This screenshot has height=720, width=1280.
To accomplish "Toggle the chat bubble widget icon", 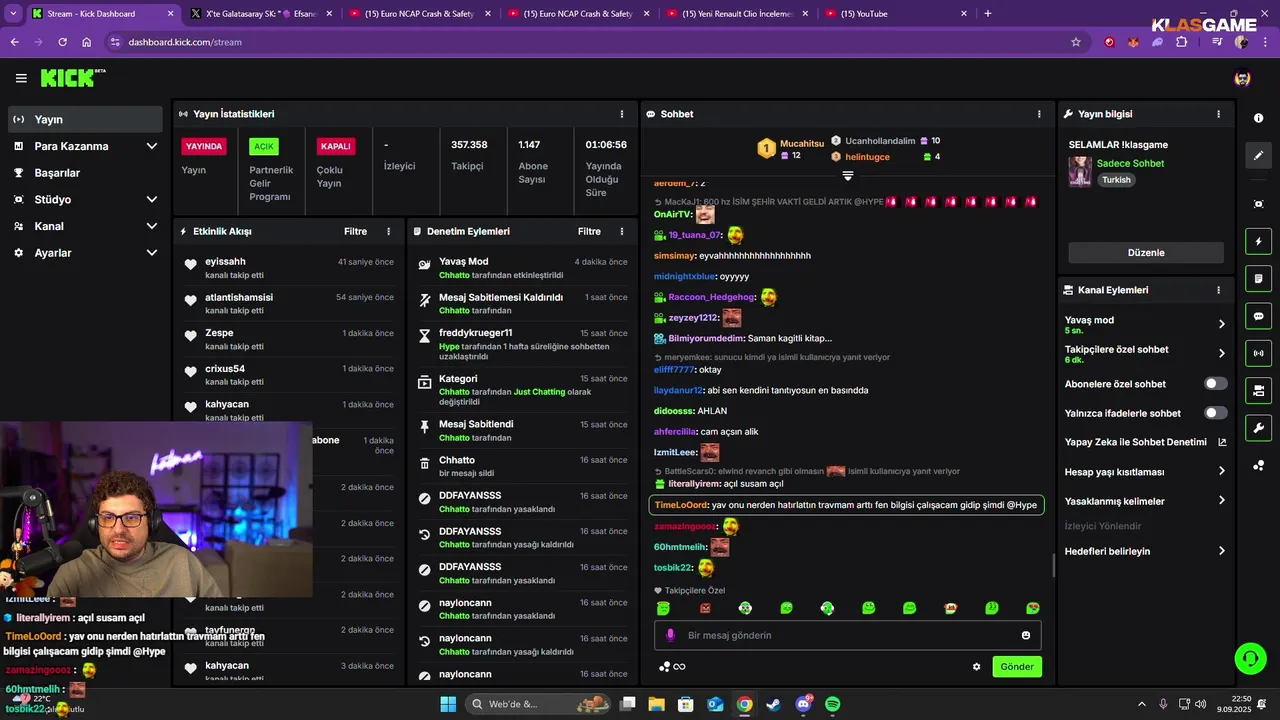I will [1258, 316].
